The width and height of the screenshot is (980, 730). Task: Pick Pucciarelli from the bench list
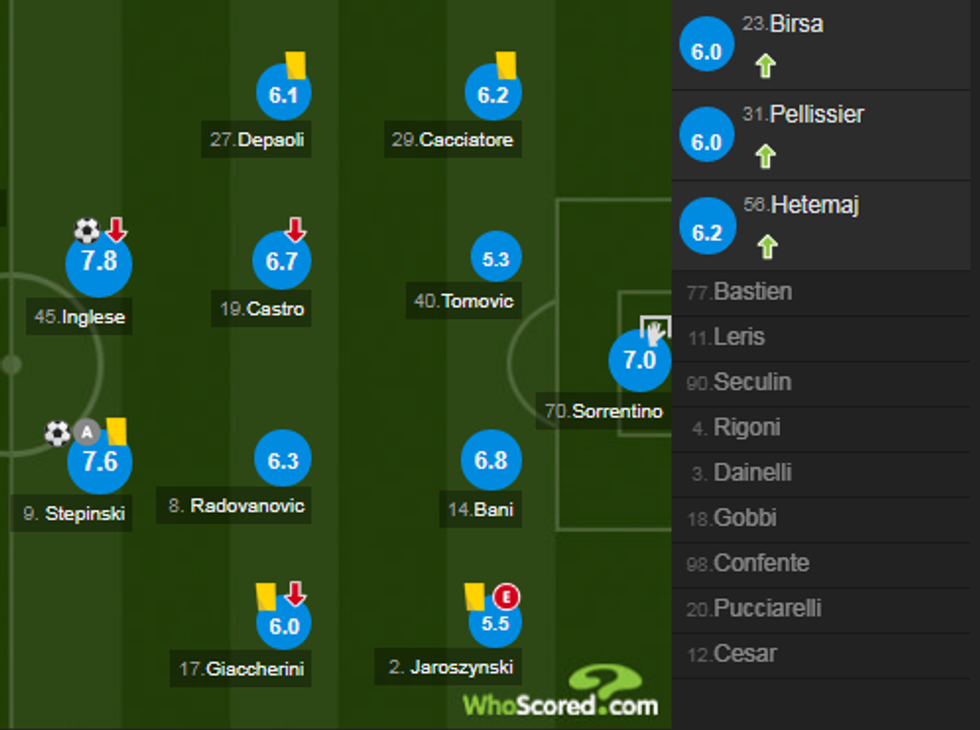(767, 608)
